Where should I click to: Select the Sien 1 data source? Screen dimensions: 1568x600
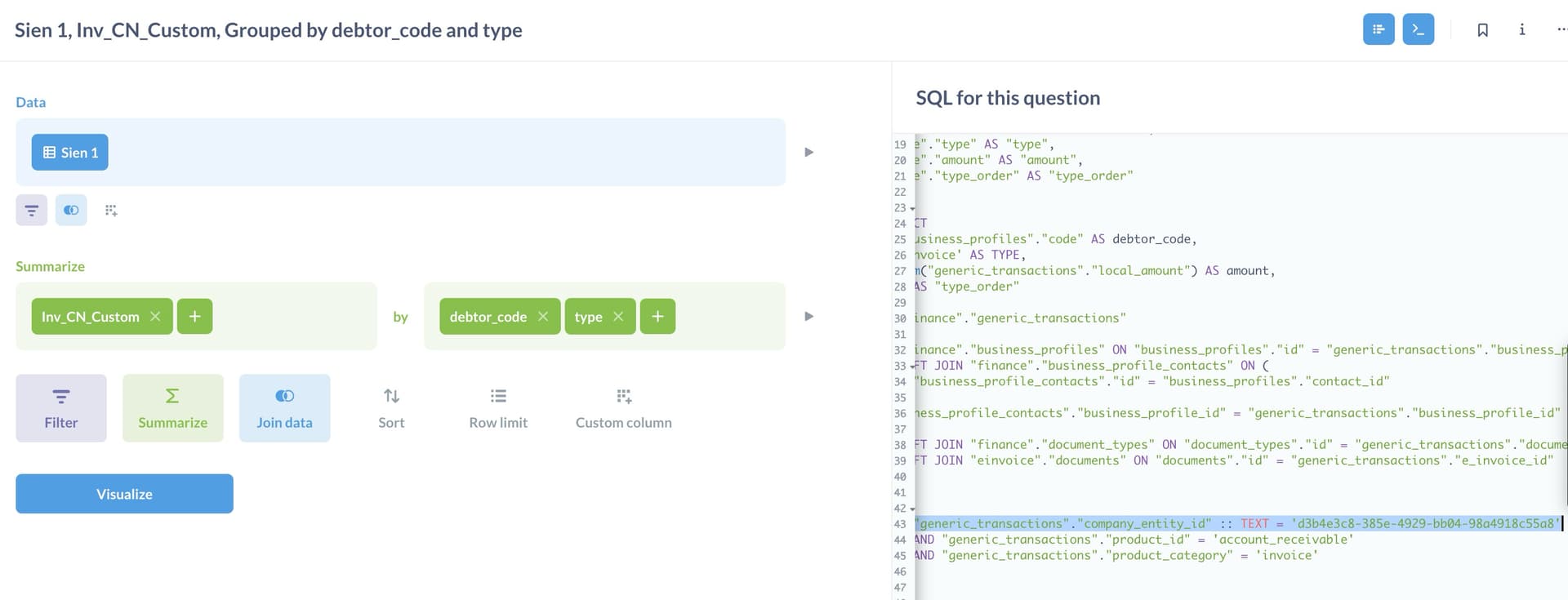click(x=70, y=153)
